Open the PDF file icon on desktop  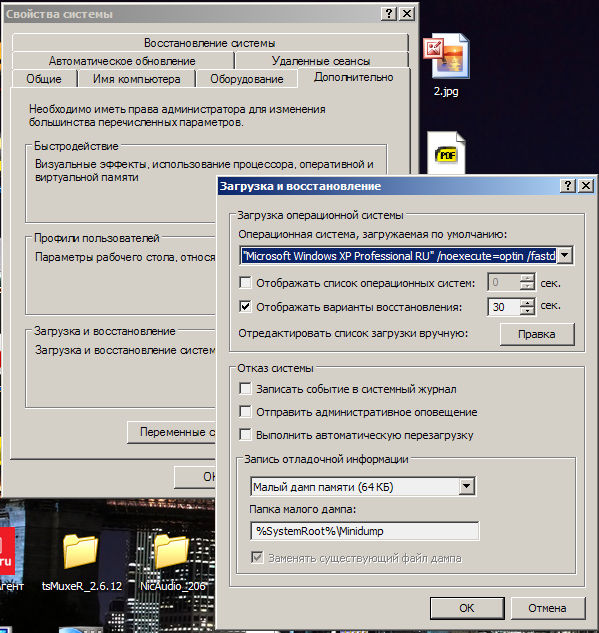[446, 153]
